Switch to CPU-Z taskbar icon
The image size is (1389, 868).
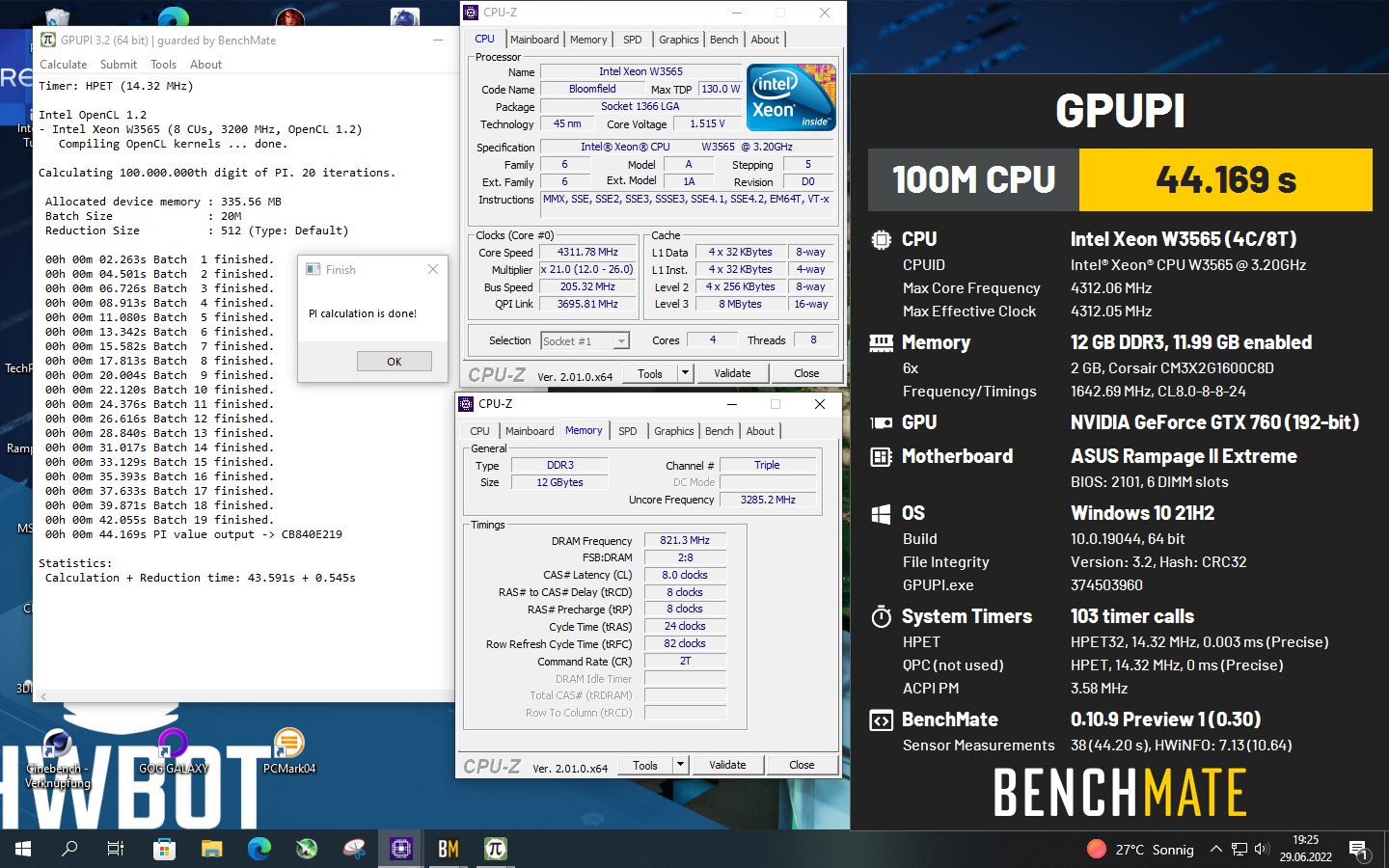tap(401, 849)
